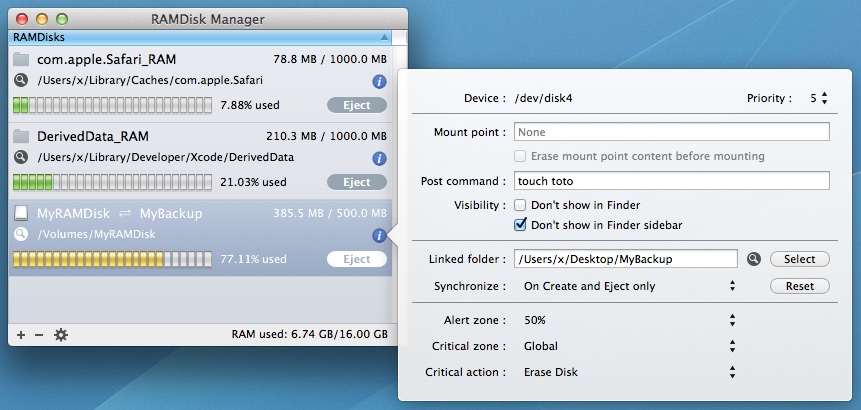
Task: Click the Reset button
Action: pyautogui.click(x=800, y=286)
